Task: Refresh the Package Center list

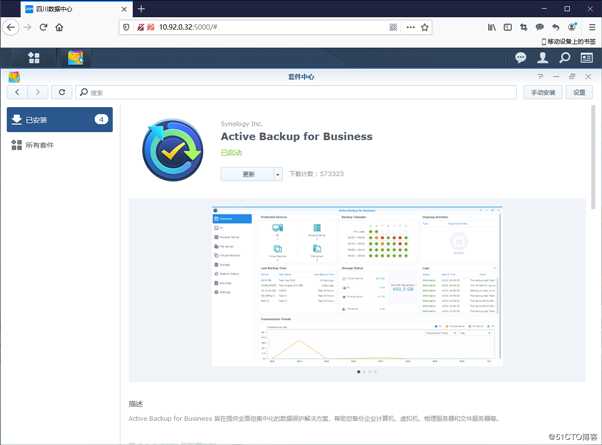Action: click(x=62, y=92)
